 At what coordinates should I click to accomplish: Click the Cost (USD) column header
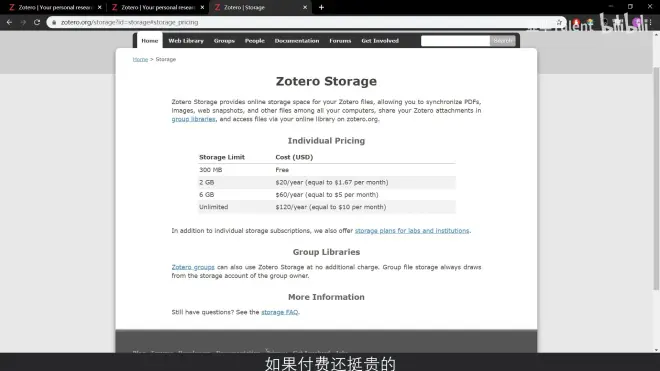click(x=294, y=157)
